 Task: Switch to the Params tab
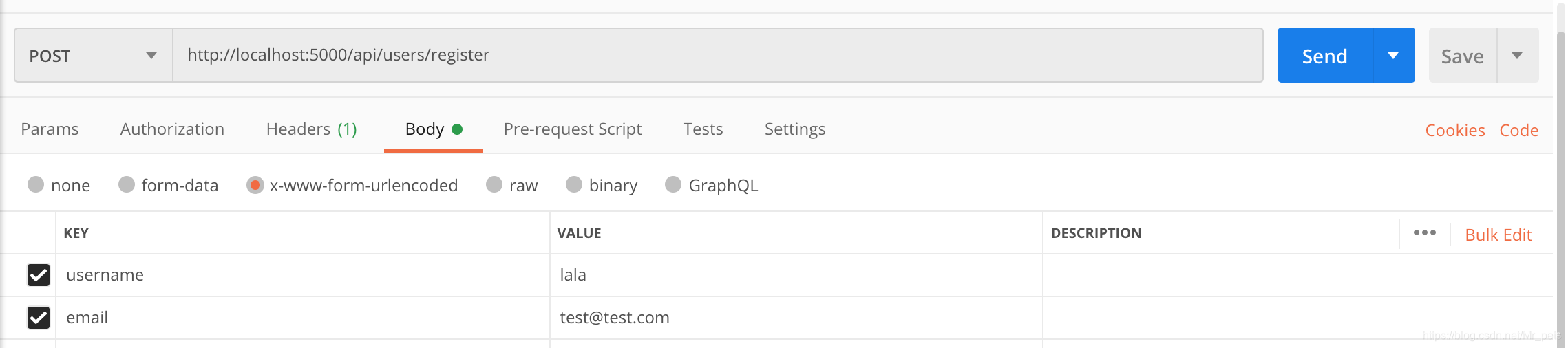tap(50, 129)
